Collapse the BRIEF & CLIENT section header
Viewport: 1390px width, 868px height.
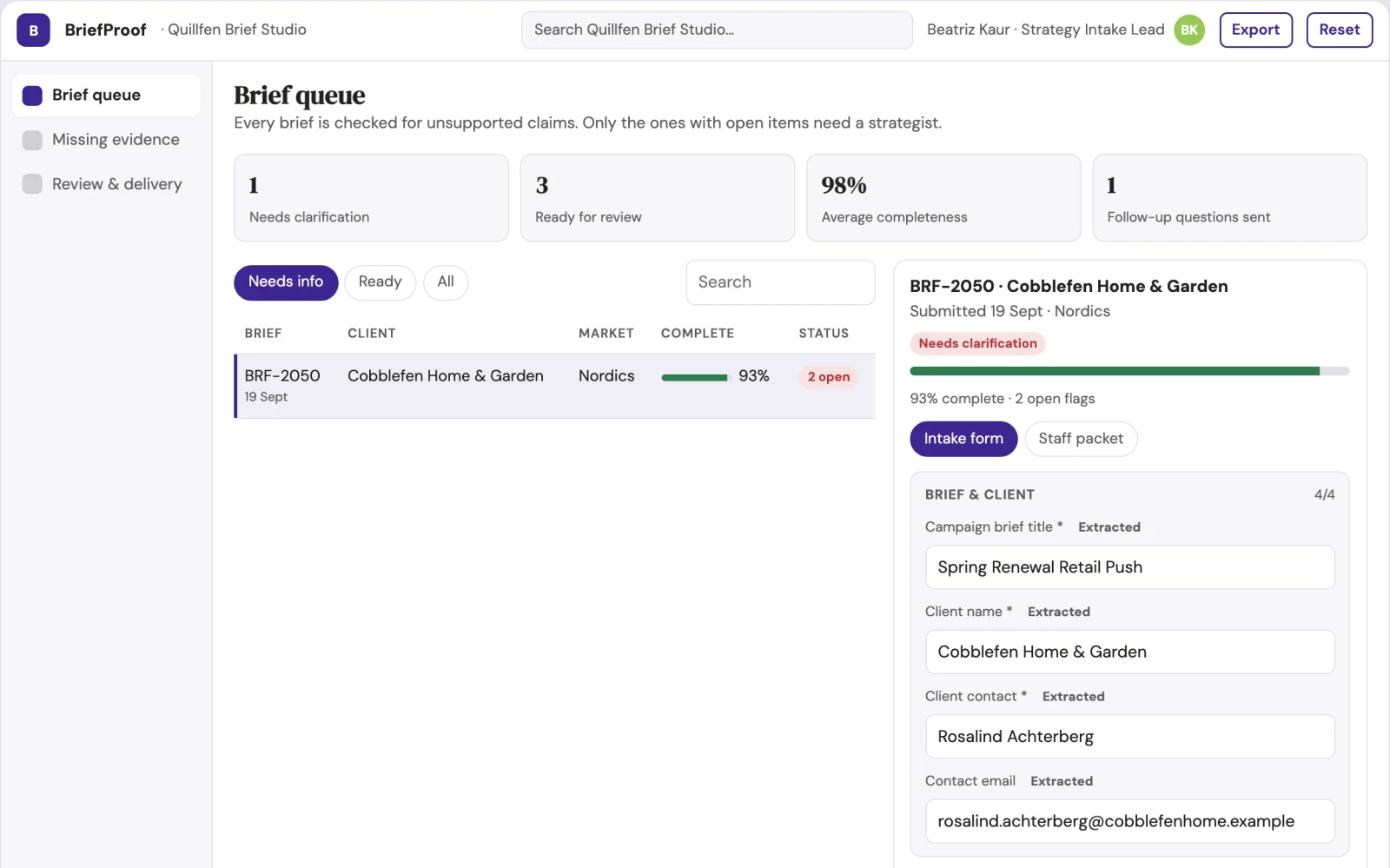click(x=1129, y=495)
